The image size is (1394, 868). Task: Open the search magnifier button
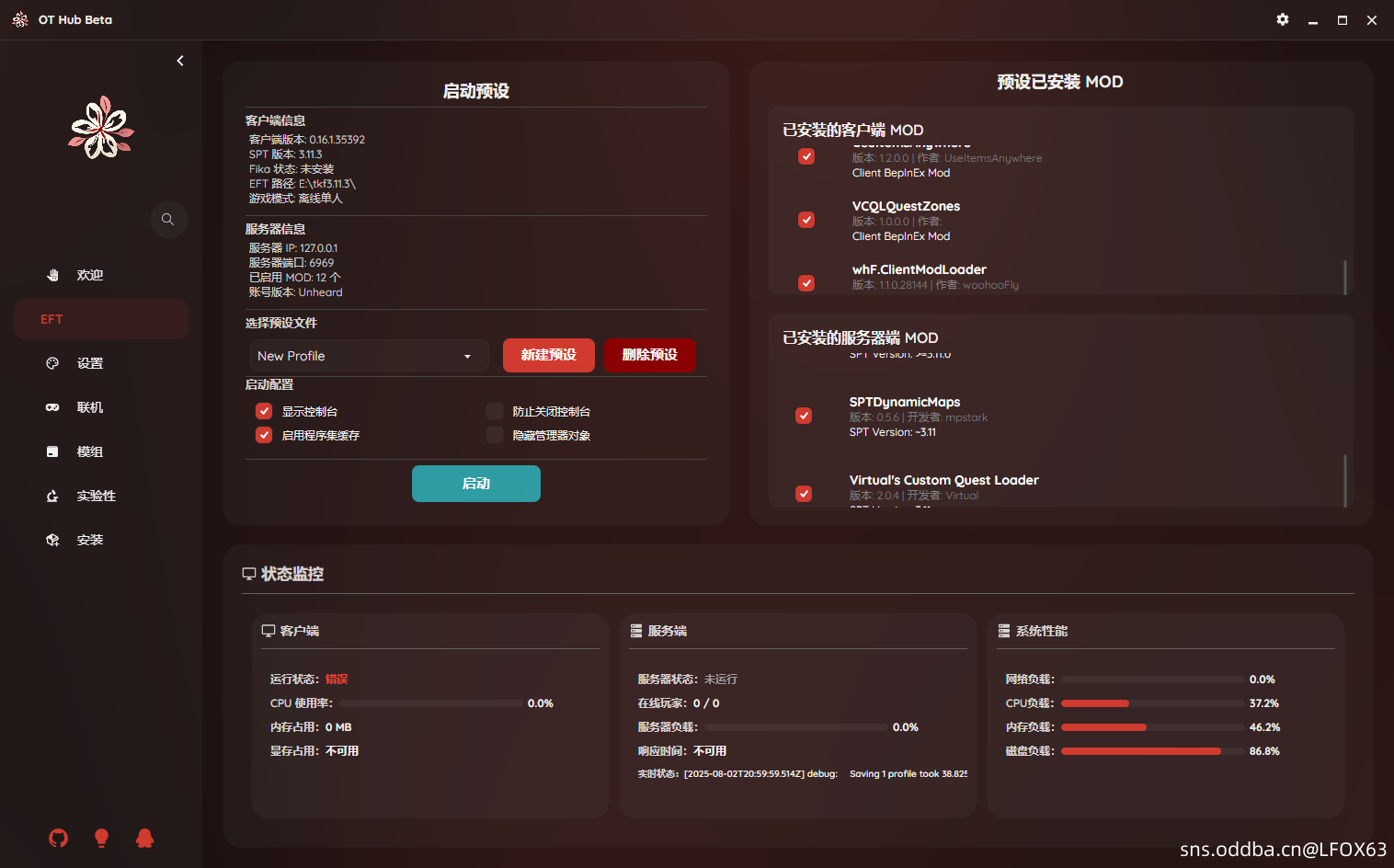tap(168, 220)
